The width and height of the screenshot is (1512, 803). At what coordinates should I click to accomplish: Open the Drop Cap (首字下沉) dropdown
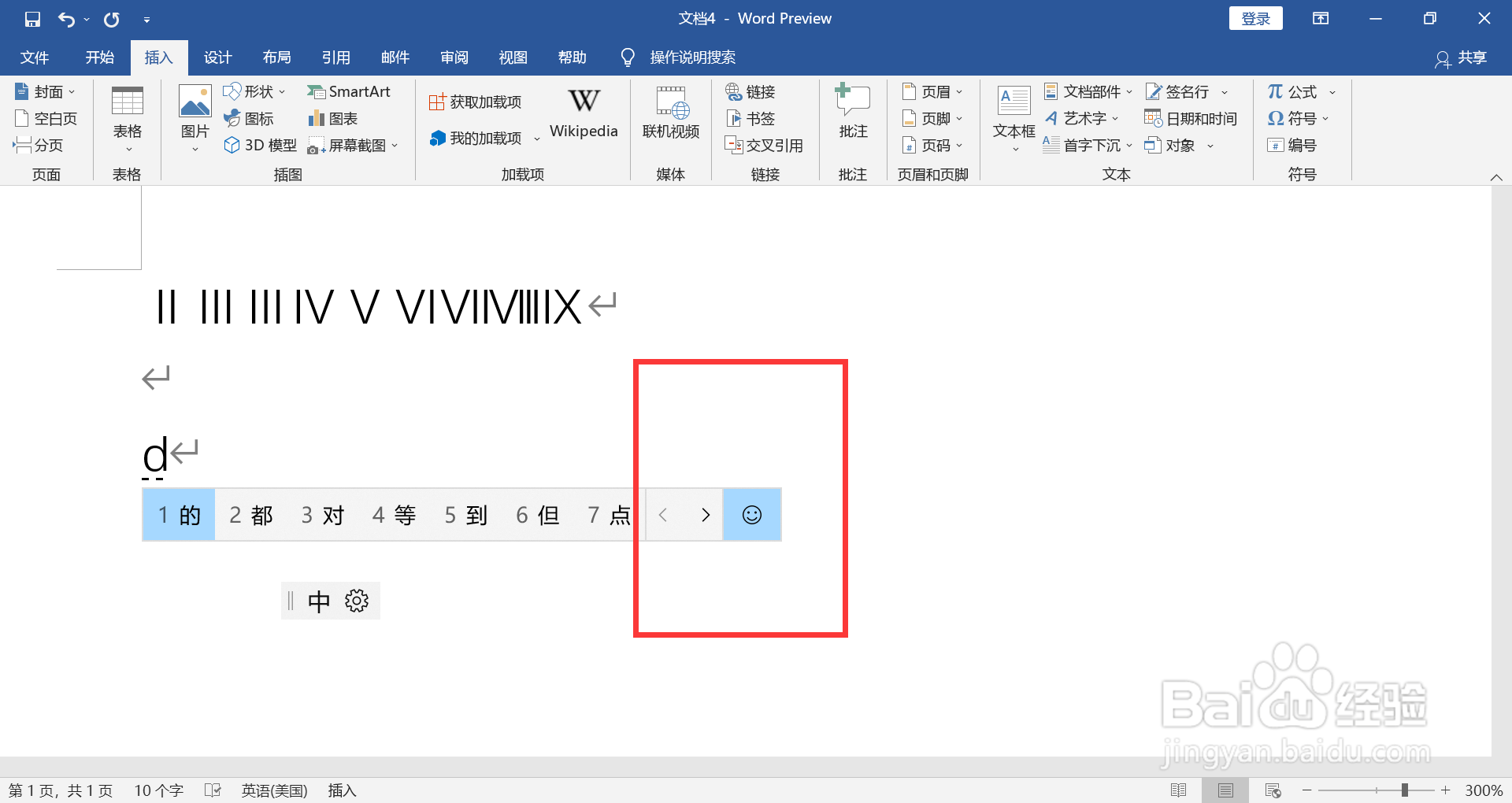(1088, 145)
